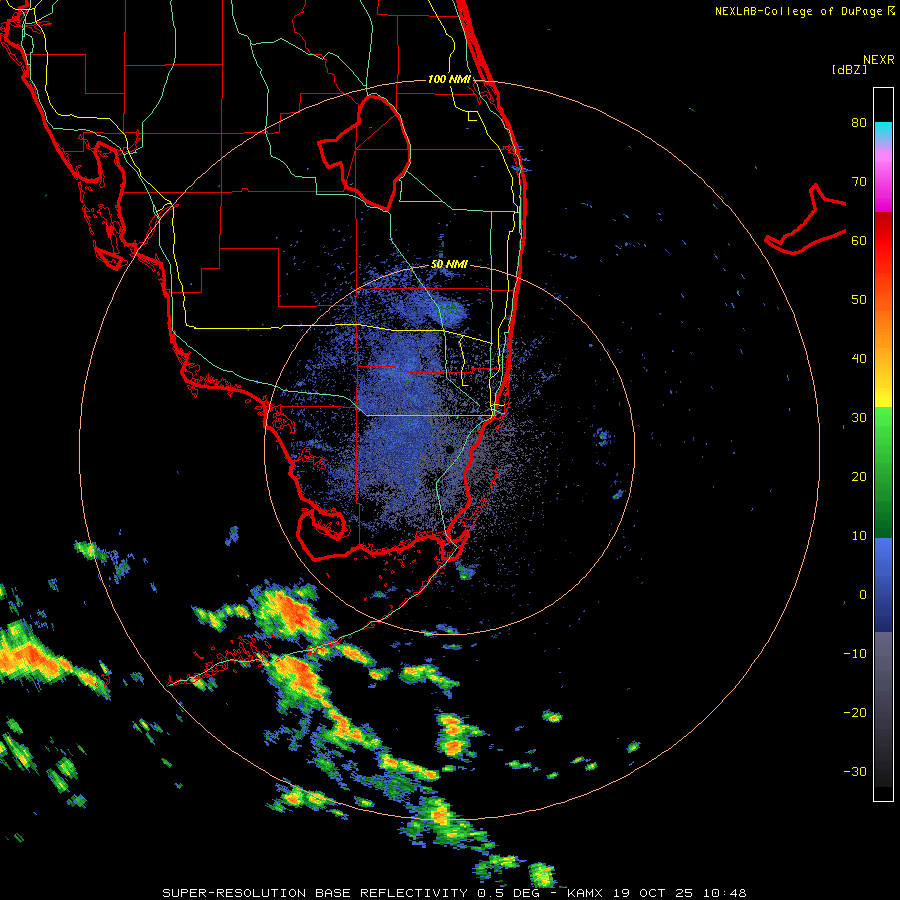This screenshot has height=900, width=900.
Task: Click the 100 NMI range ring label
Action: tap(449, 79)
